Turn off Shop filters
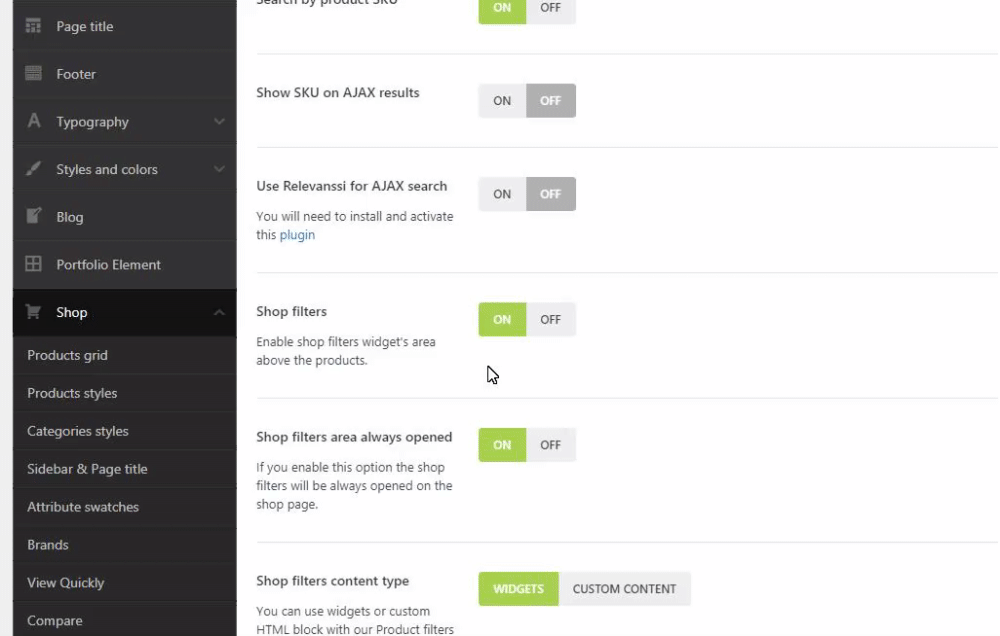1000x636 pixels. point(551,320)
